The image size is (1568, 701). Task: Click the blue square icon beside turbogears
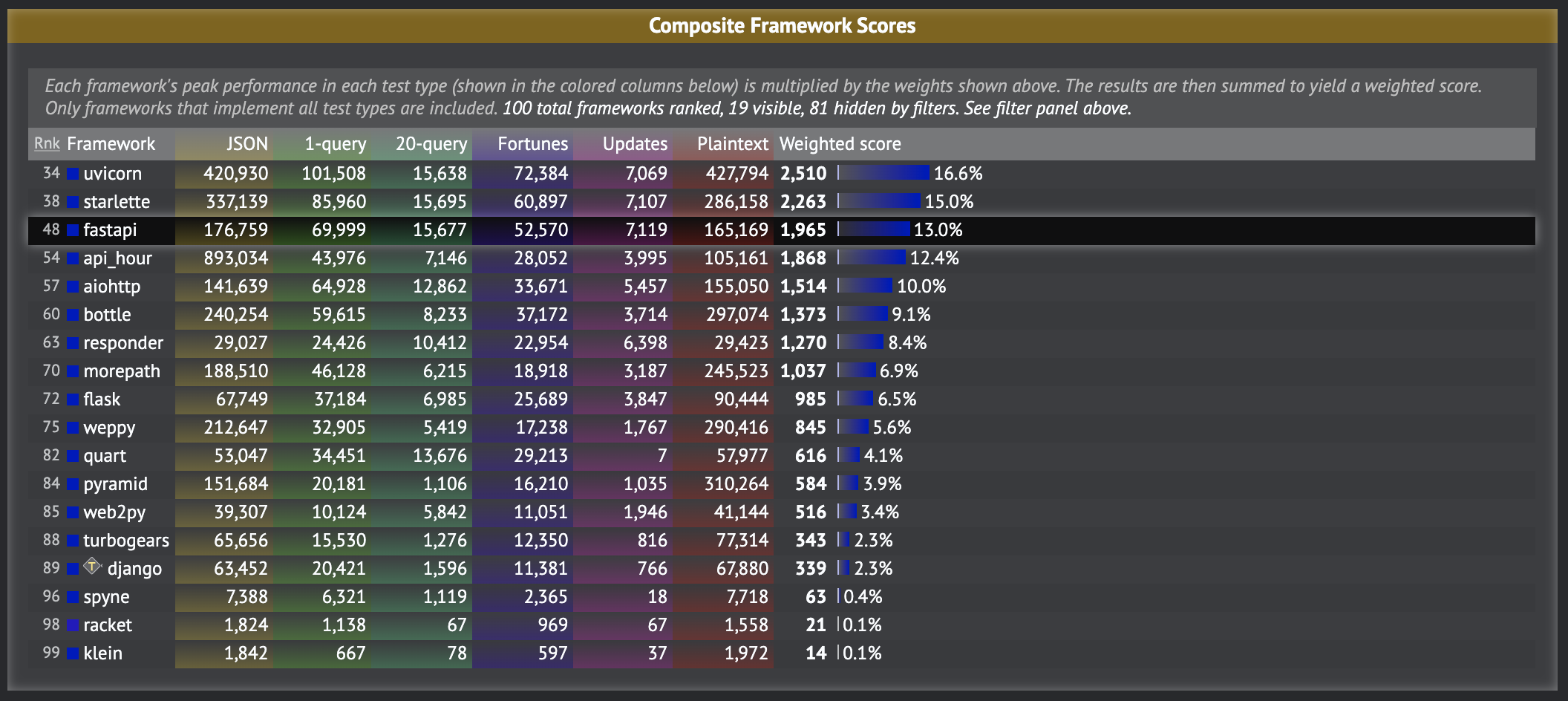[73, 541]
